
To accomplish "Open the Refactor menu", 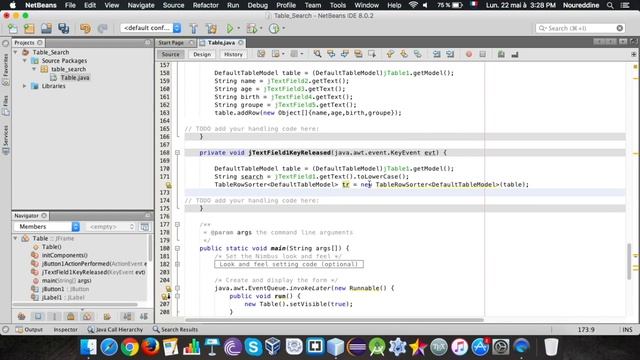I will pyautogui.click(x=205, y=5).
